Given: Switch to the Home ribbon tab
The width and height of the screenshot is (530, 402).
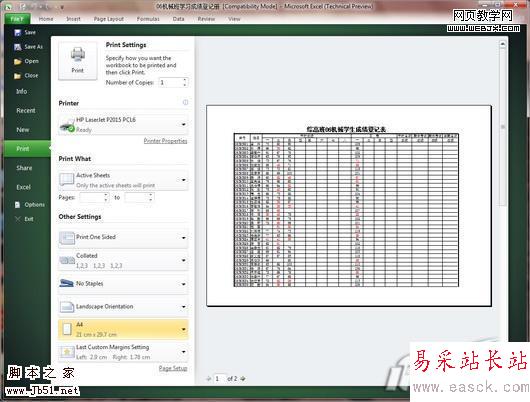Looking at the screenshot, I should pos(46,19).
